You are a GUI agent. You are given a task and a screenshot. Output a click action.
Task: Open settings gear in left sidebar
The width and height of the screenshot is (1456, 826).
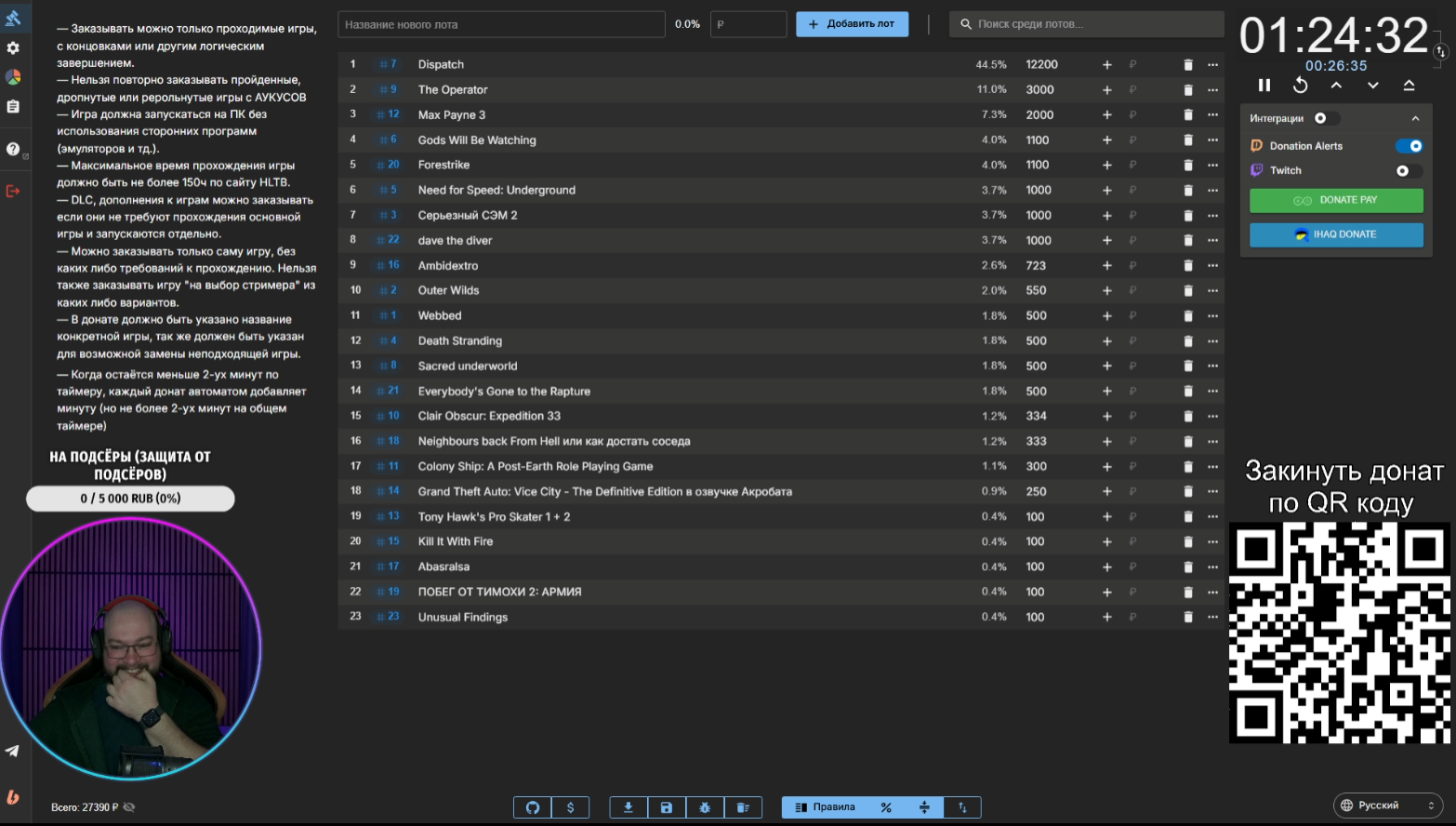(x=13, y=47)
